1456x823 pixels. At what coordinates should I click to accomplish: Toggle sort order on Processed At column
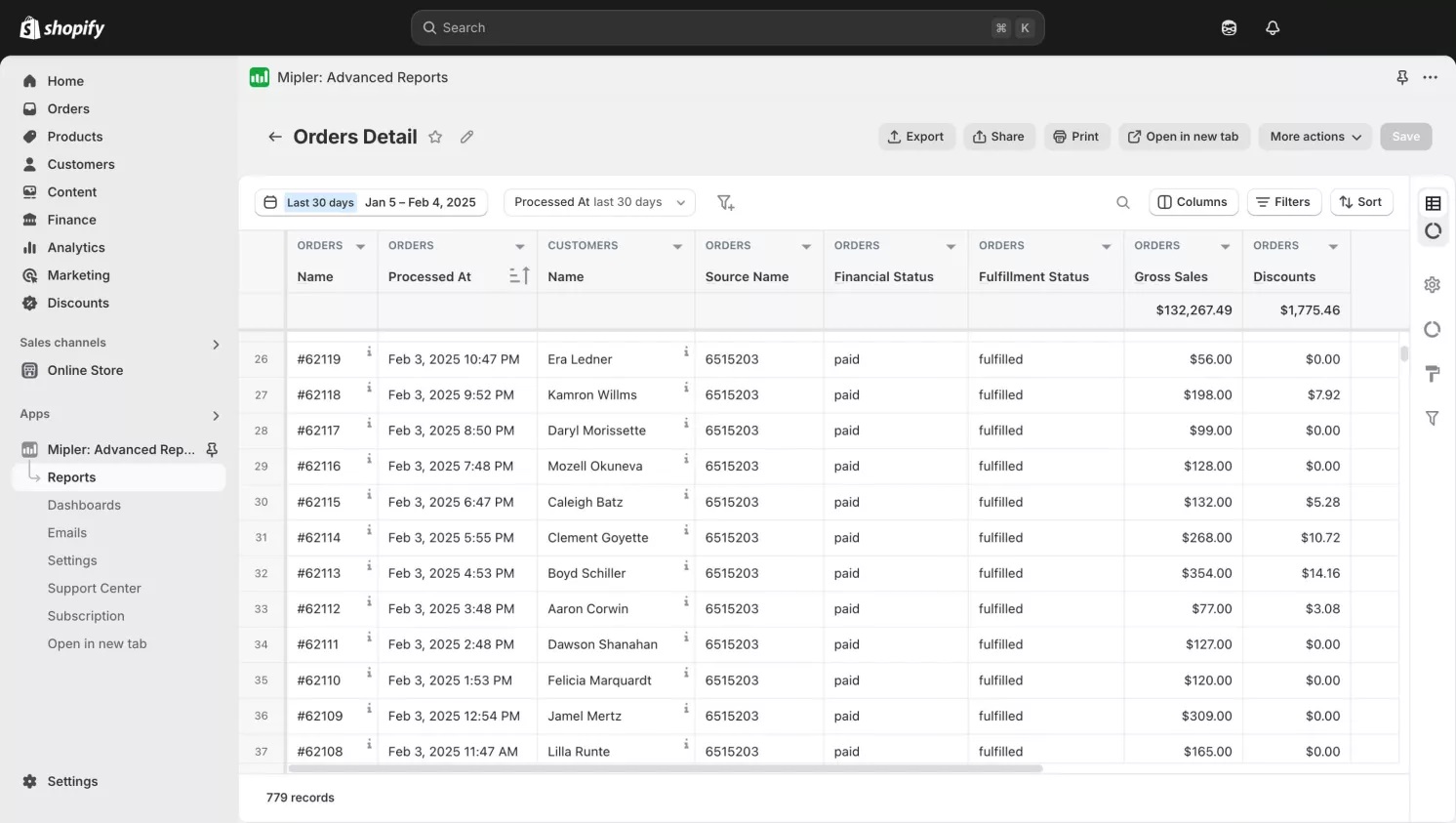(519, 276)
